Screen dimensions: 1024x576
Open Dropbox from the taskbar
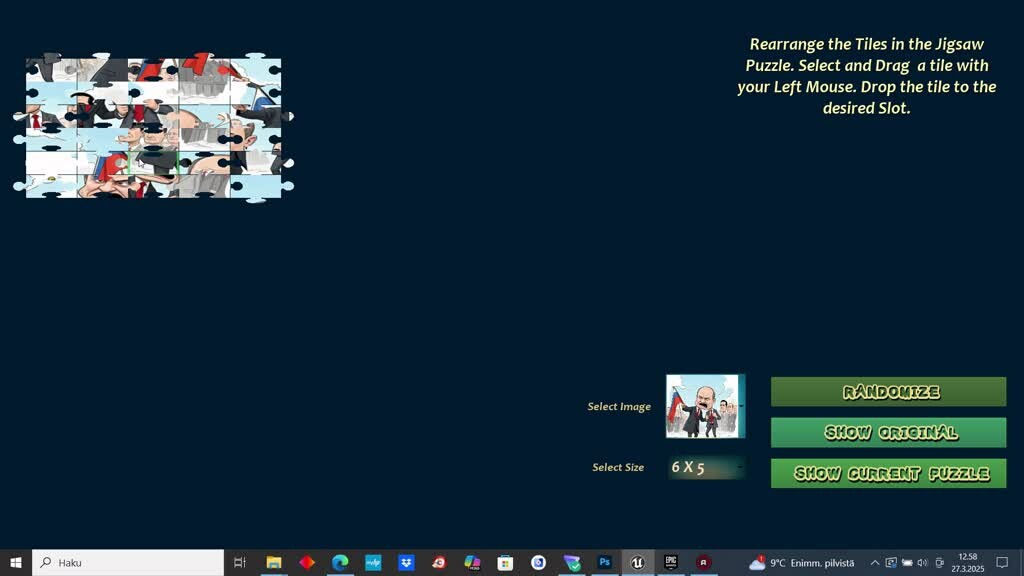coord(406,563)
